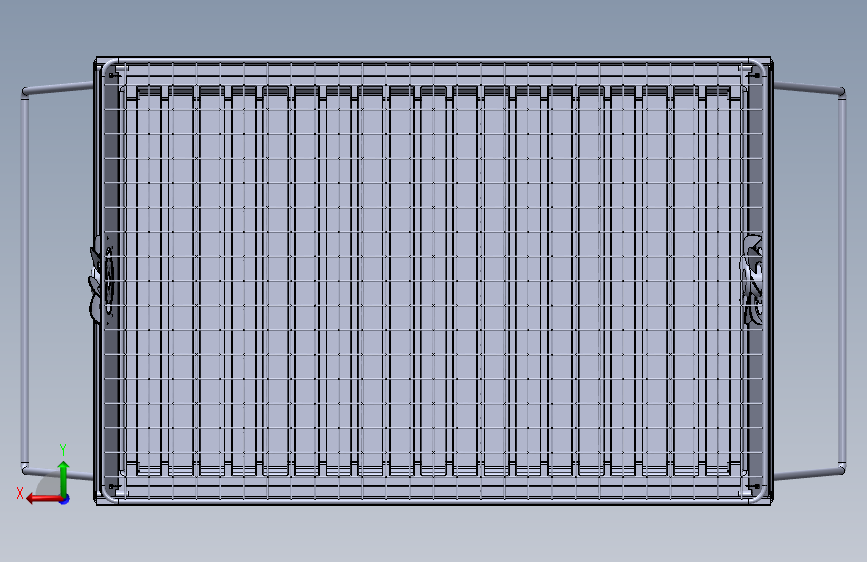Select the left tubular carry handle of the model
Viewport: 867px width, 562px height.
(25, 281)
